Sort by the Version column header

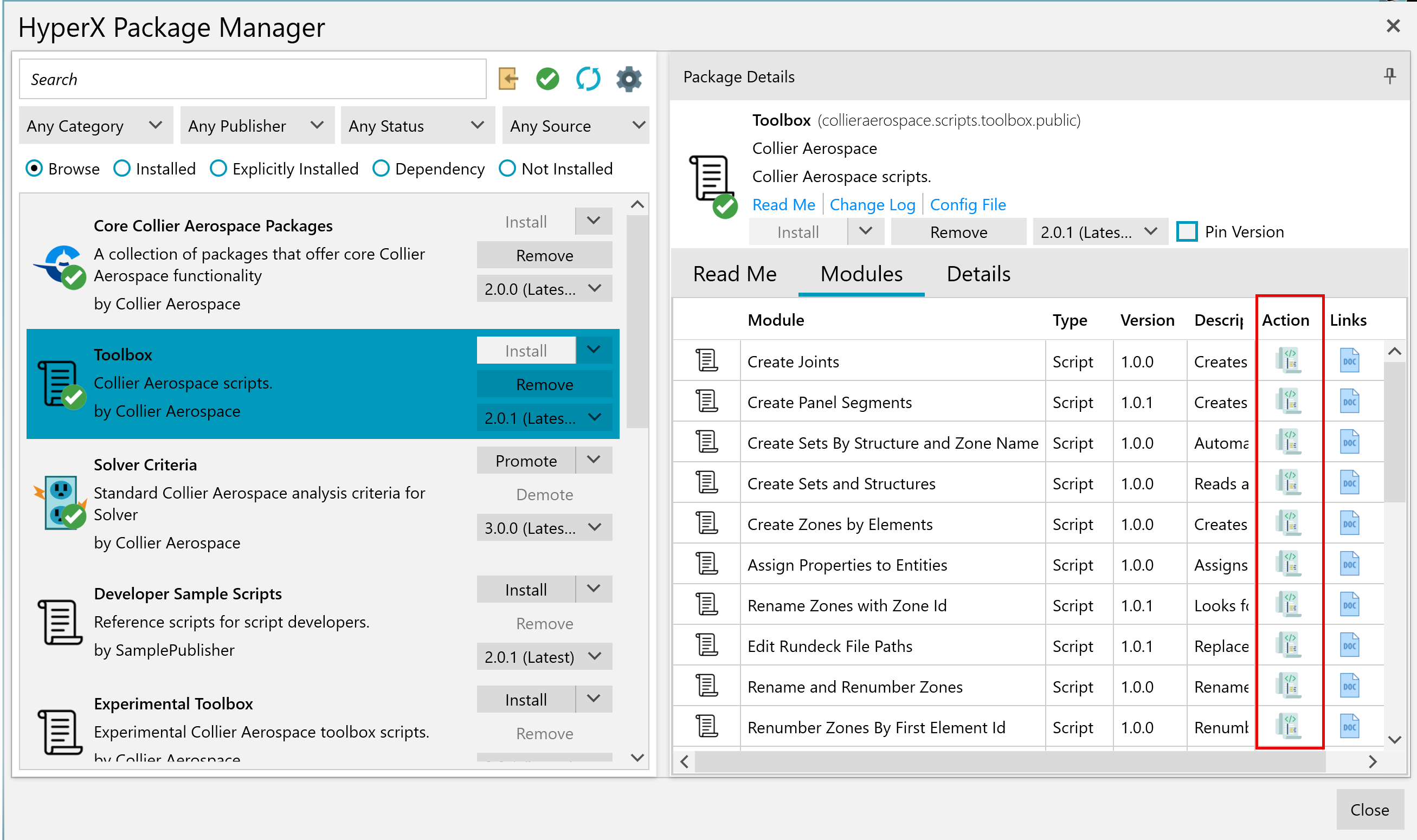1147,320
